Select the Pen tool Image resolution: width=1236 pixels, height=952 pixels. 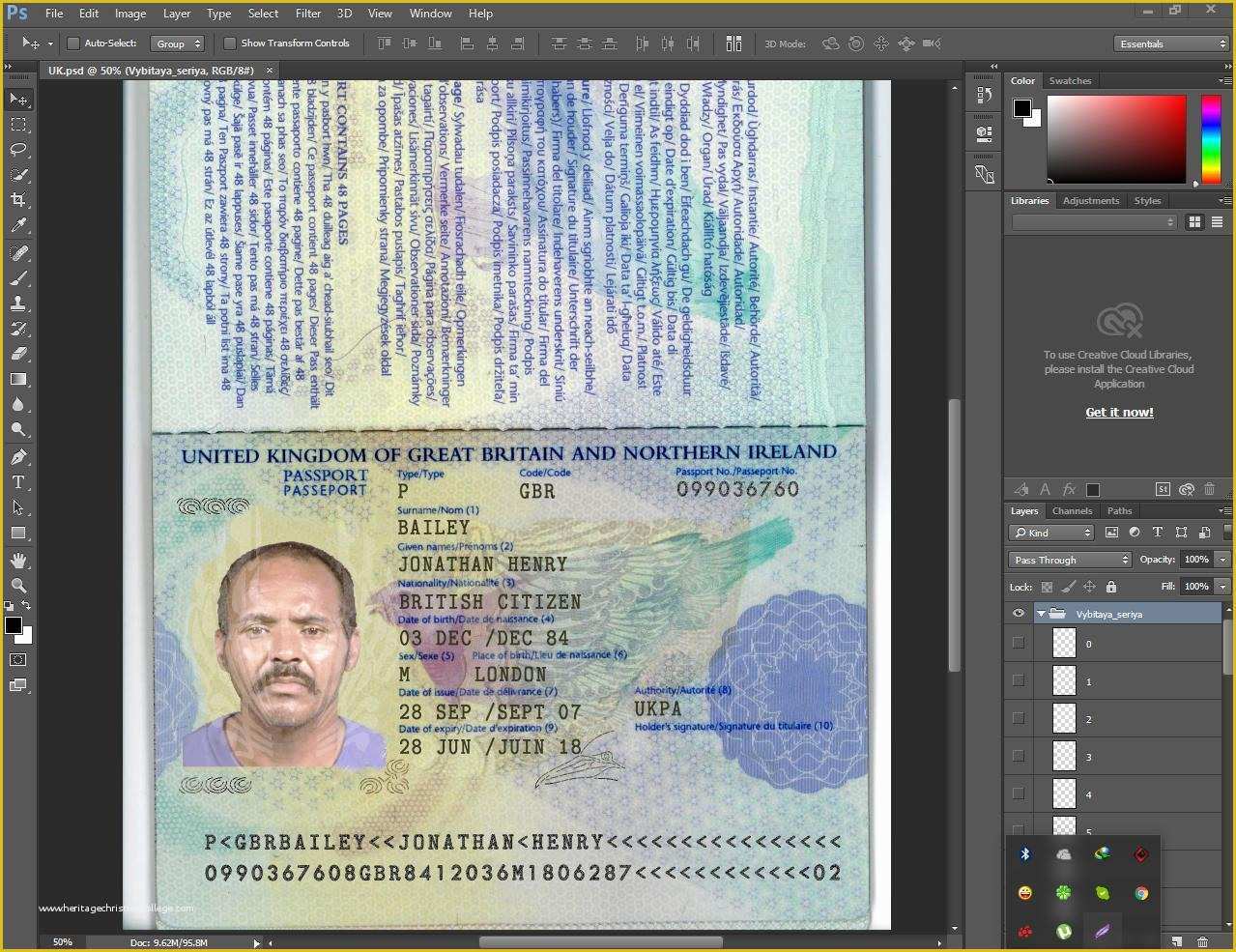18,457
